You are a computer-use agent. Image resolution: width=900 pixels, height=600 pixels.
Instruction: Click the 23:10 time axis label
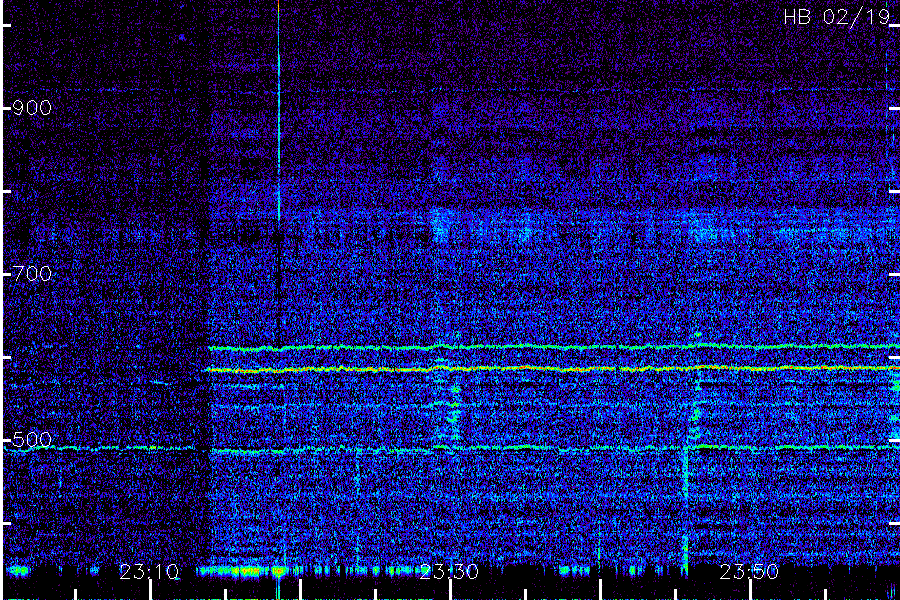(149, 572)
